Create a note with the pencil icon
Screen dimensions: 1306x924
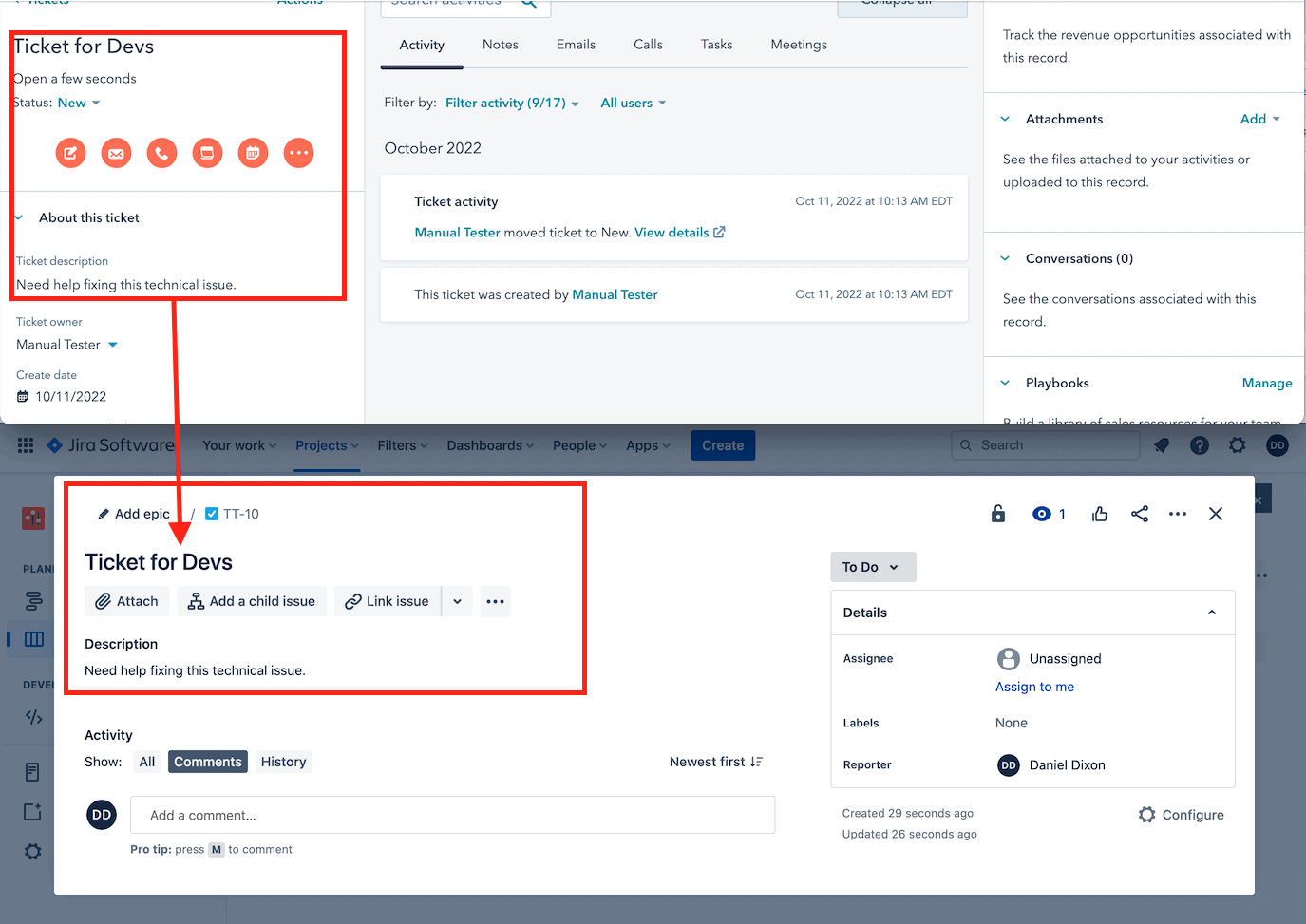[70, 152]
